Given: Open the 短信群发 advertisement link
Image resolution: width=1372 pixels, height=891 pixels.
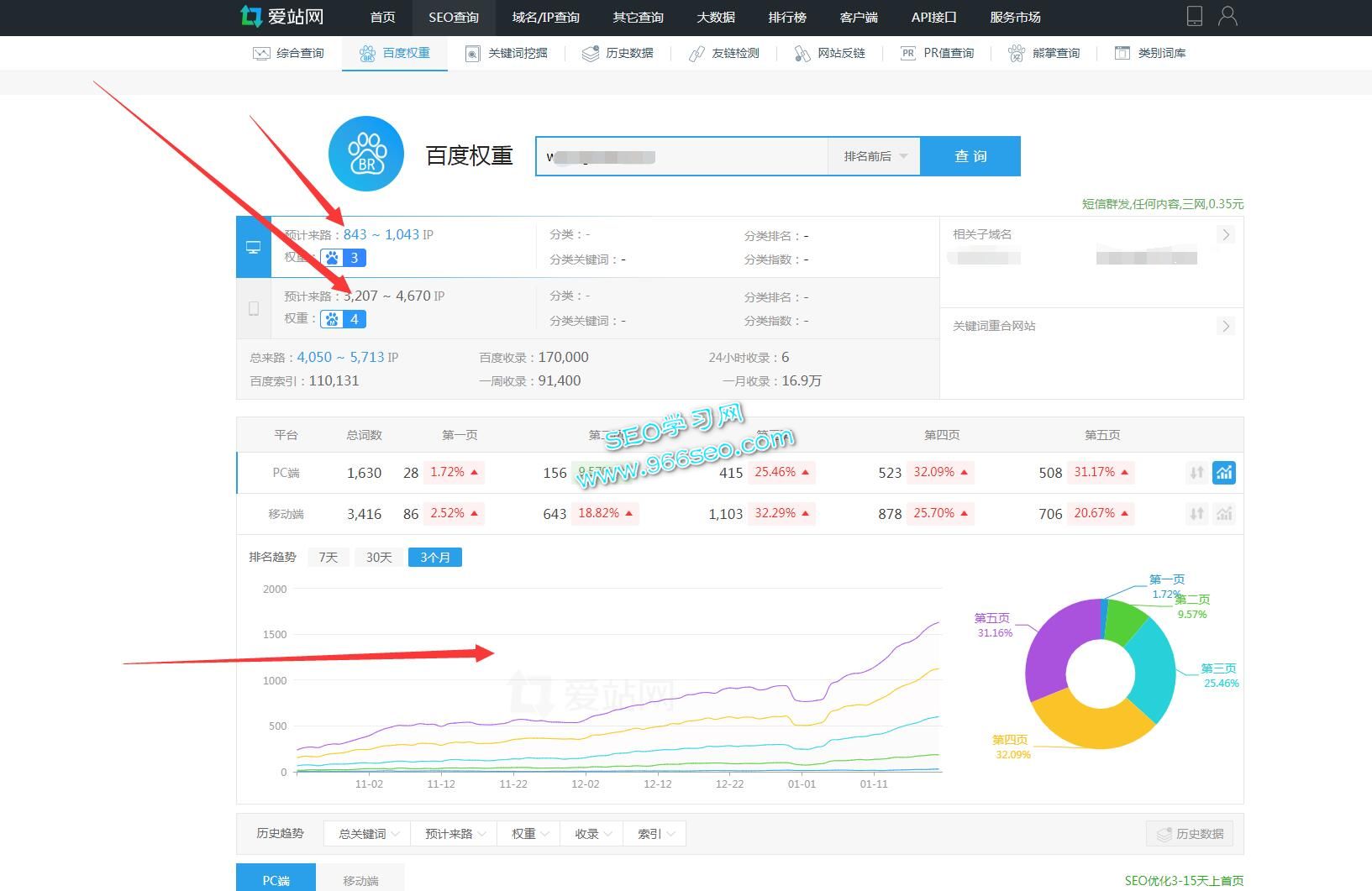Looking at the screenshot, I should [1163, 204].
